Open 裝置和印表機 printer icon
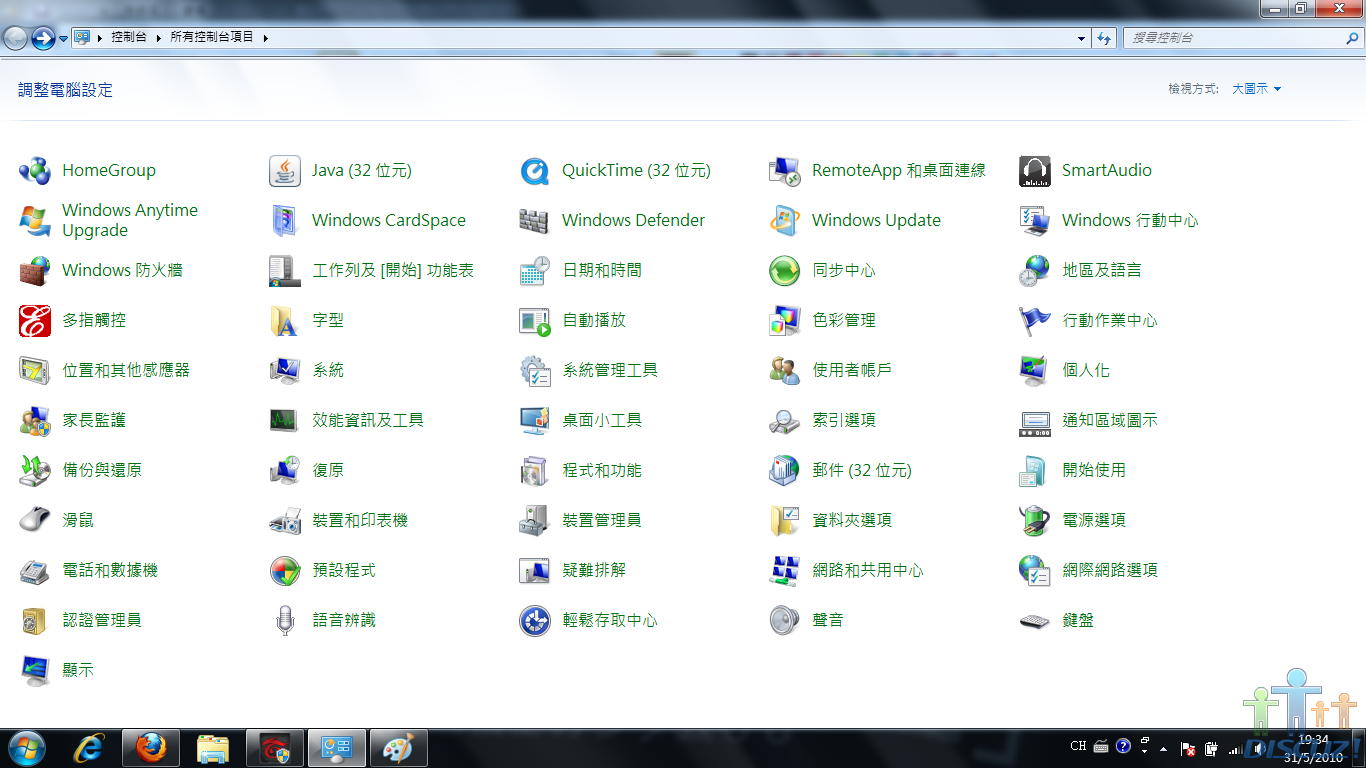 (x=285, y=521)
